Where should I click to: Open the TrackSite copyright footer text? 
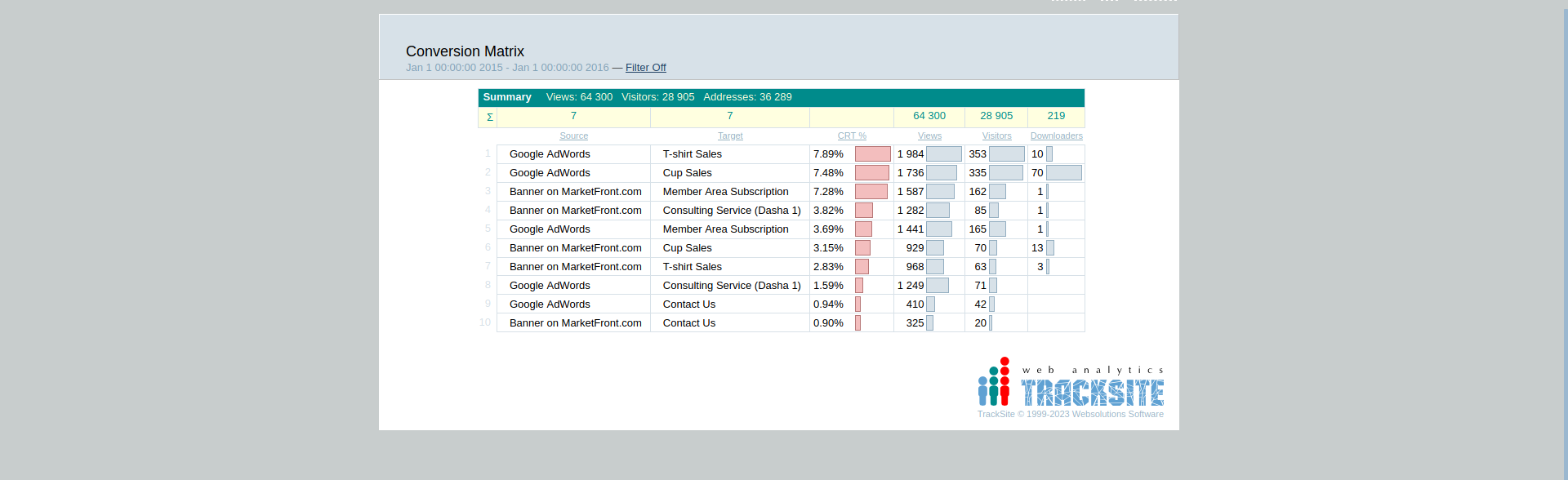click(x=1070, y=415)
